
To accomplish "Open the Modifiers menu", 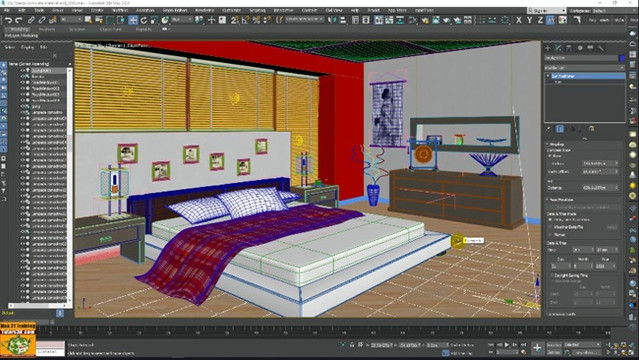I will click(119, 10).
